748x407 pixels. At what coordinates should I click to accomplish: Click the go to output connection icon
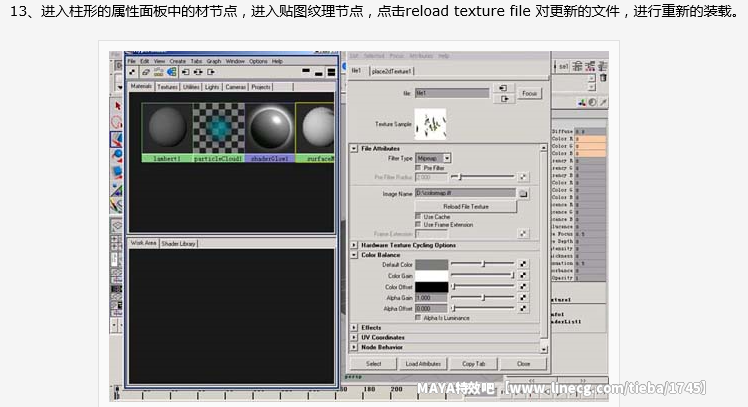pos(504,99)
